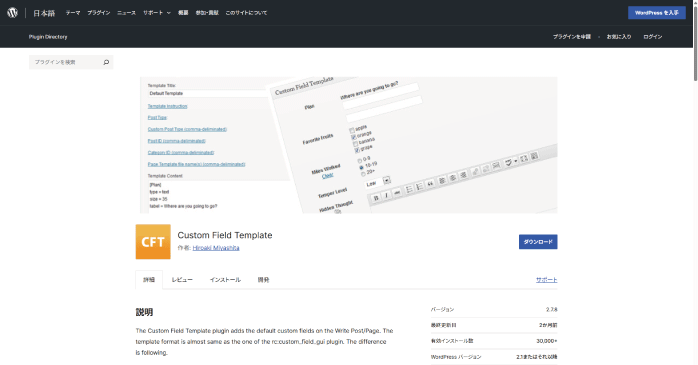Click the WordPress logo icon
Screen dimensions: 698x365
click(12, 13)
